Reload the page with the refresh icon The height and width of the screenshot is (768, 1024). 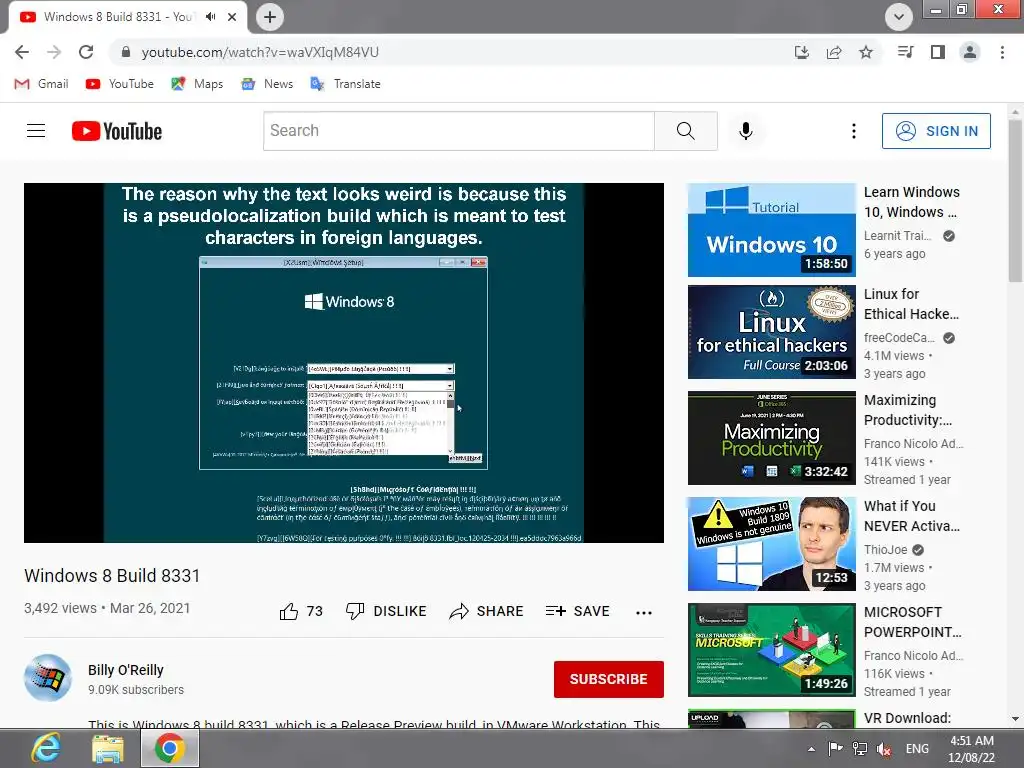(x=86, y=52)
